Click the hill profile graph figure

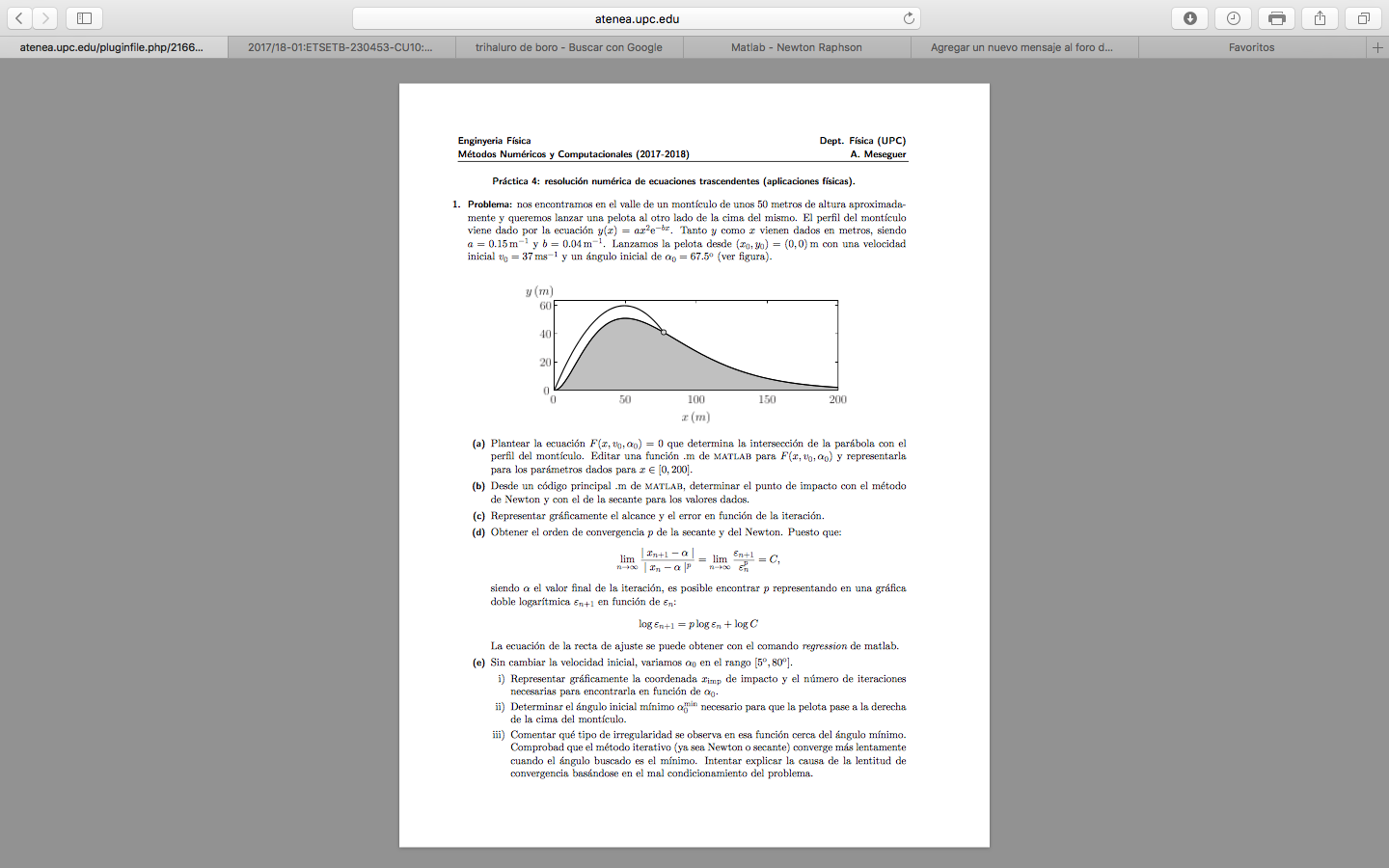[695, 345]
